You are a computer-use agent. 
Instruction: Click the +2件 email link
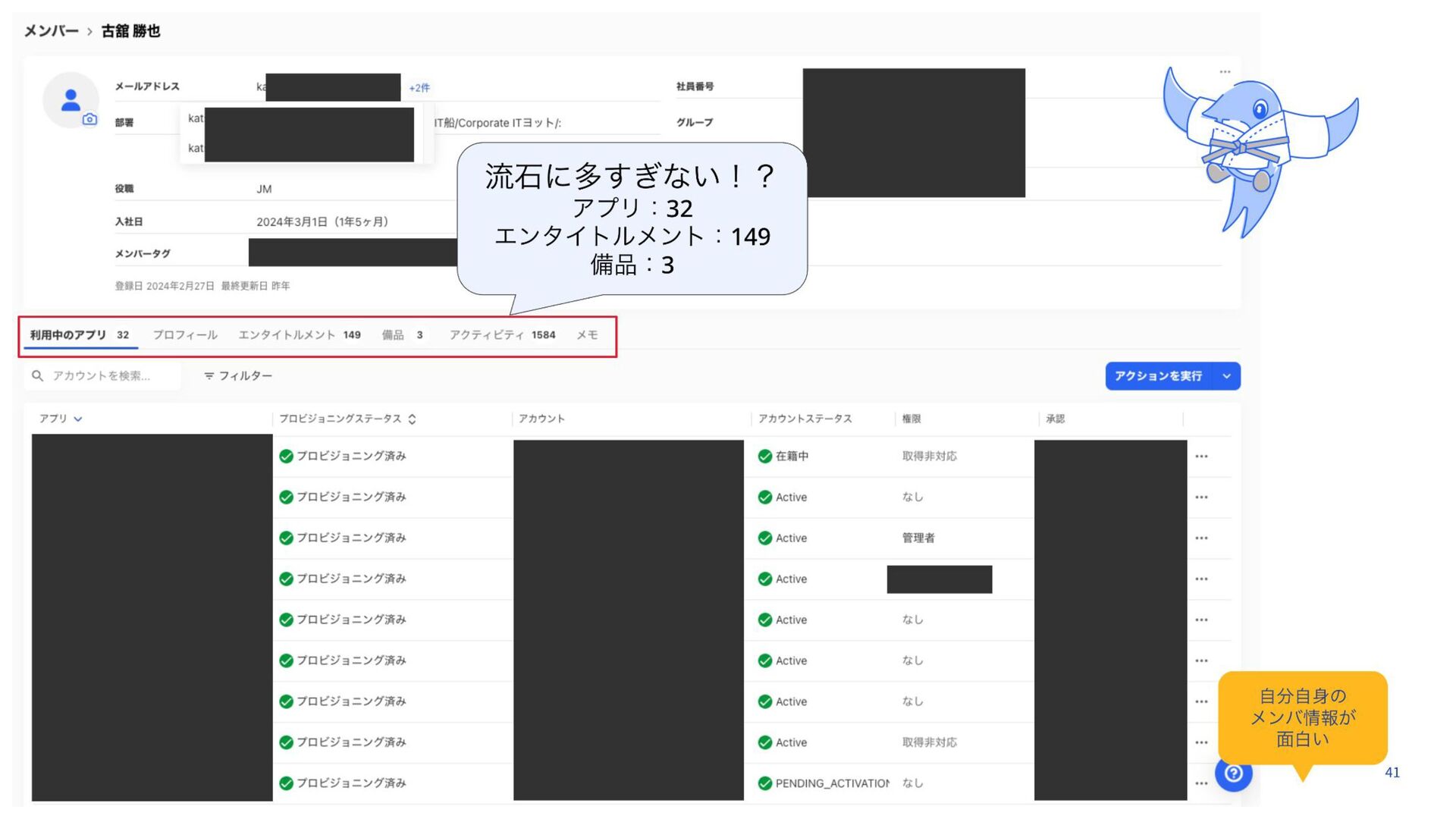pos(419,88)
